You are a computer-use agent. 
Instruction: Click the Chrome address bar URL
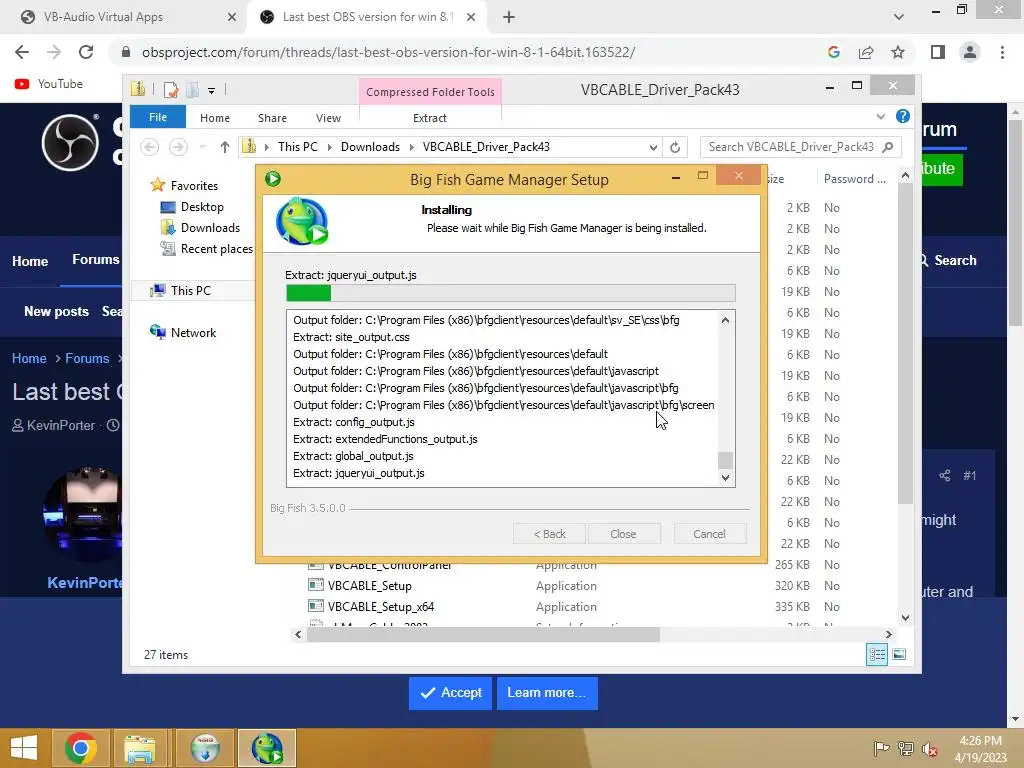389,52
